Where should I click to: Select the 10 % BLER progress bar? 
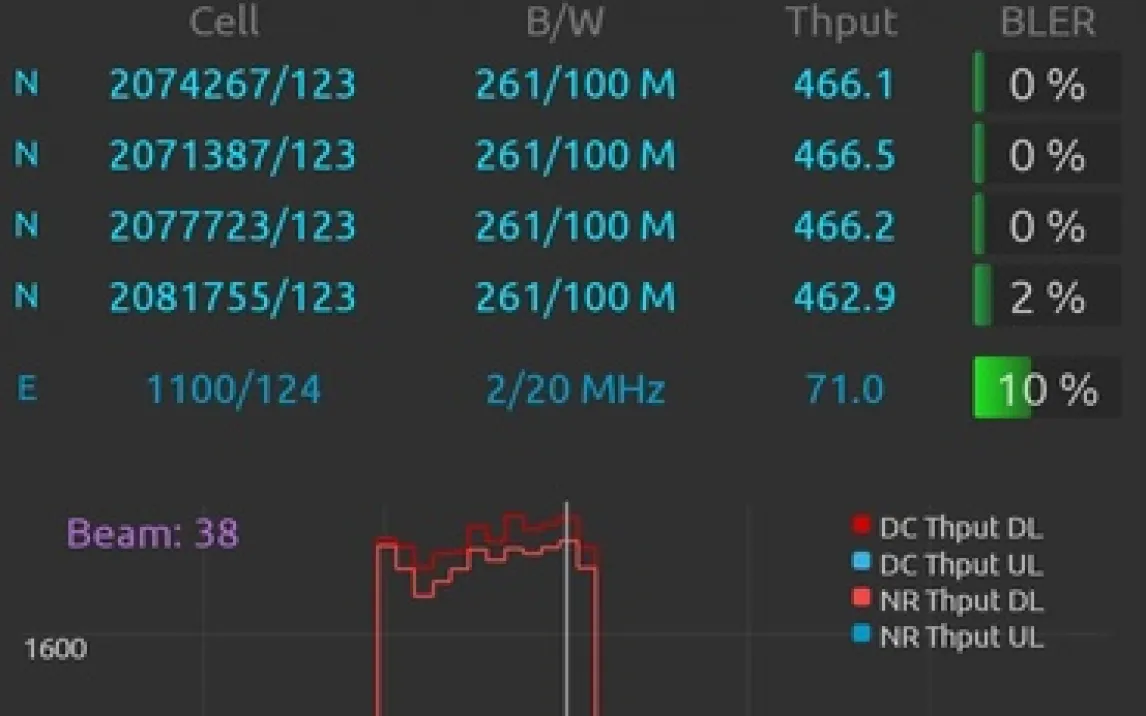pyautogui.click(x=1046, y=388)
